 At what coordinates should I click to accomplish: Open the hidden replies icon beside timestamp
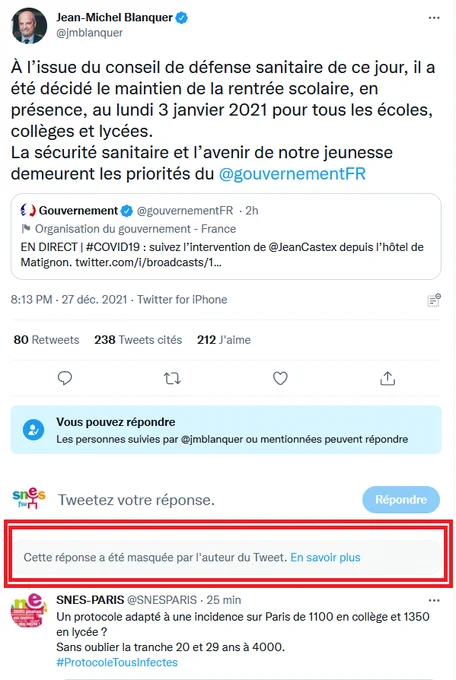pos(433,300)
